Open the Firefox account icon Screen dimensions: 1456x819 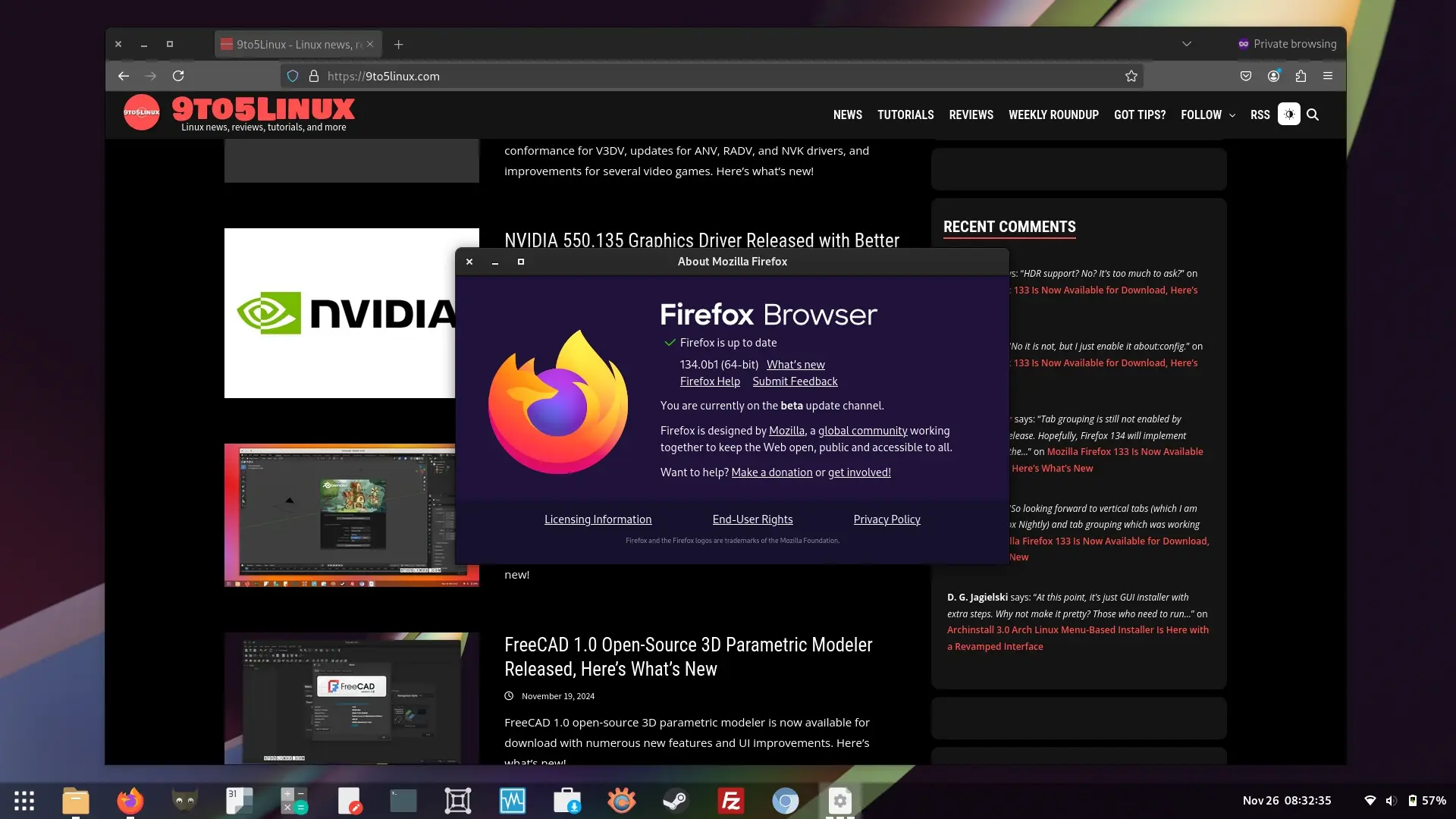pyautogui.click(x=1273, y=76)
